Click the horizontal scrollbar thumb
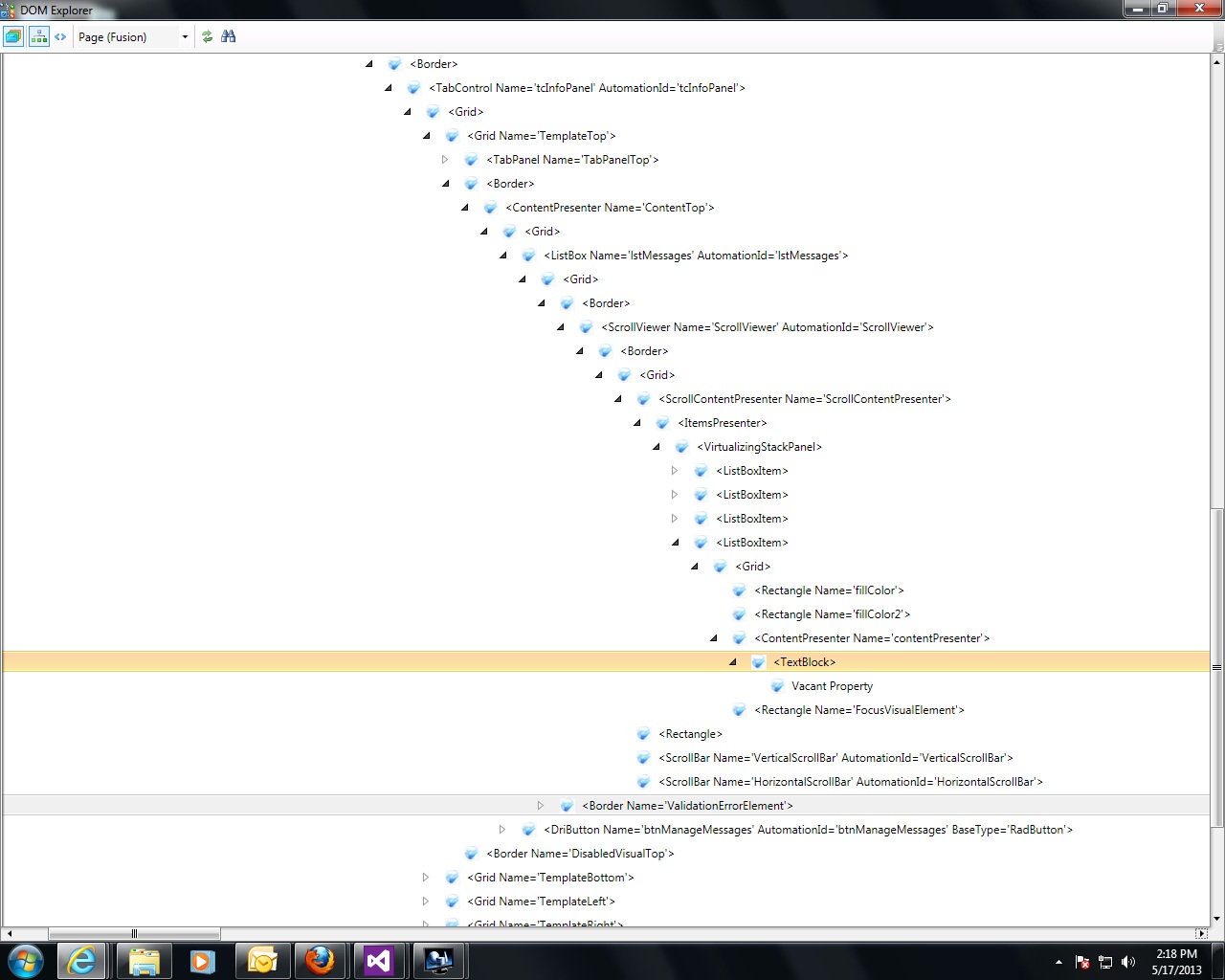 (134, 933)
